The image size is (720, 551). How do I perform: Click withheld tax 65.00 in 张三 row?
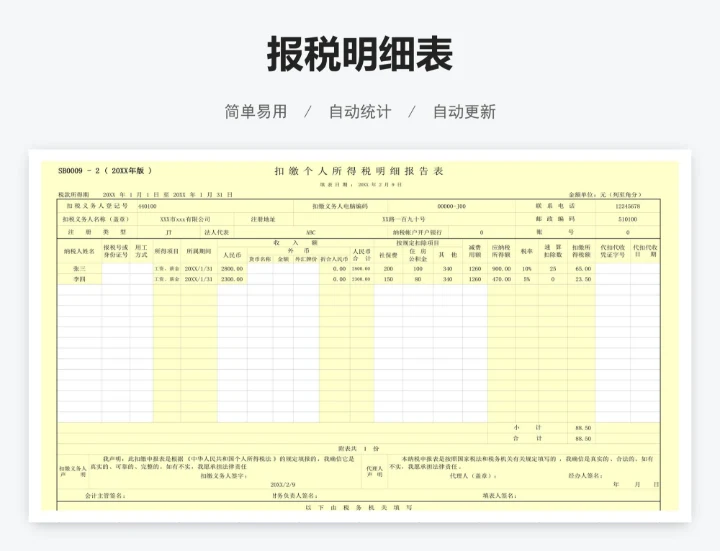[581, 269]
